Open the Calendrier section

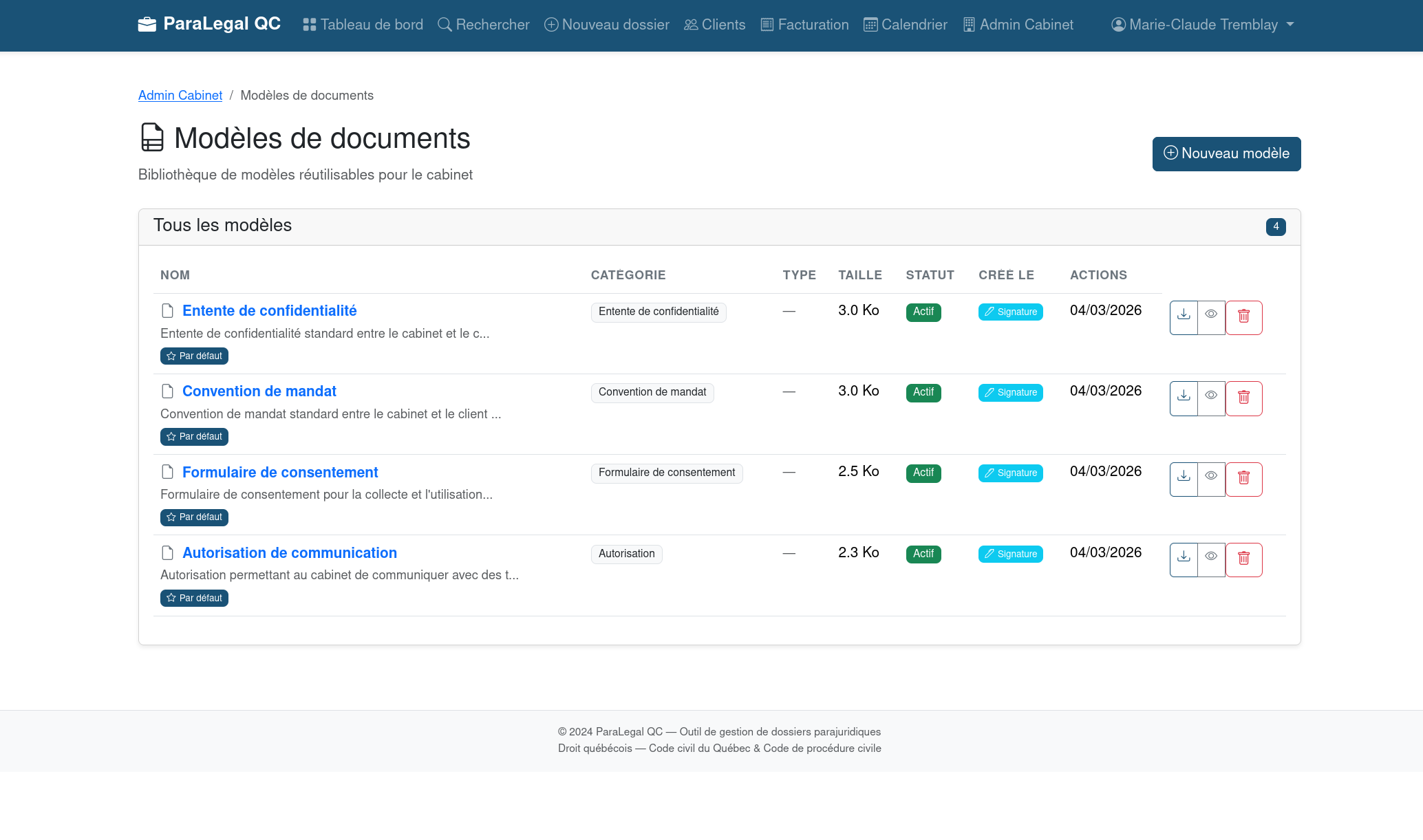click(905, 24)
